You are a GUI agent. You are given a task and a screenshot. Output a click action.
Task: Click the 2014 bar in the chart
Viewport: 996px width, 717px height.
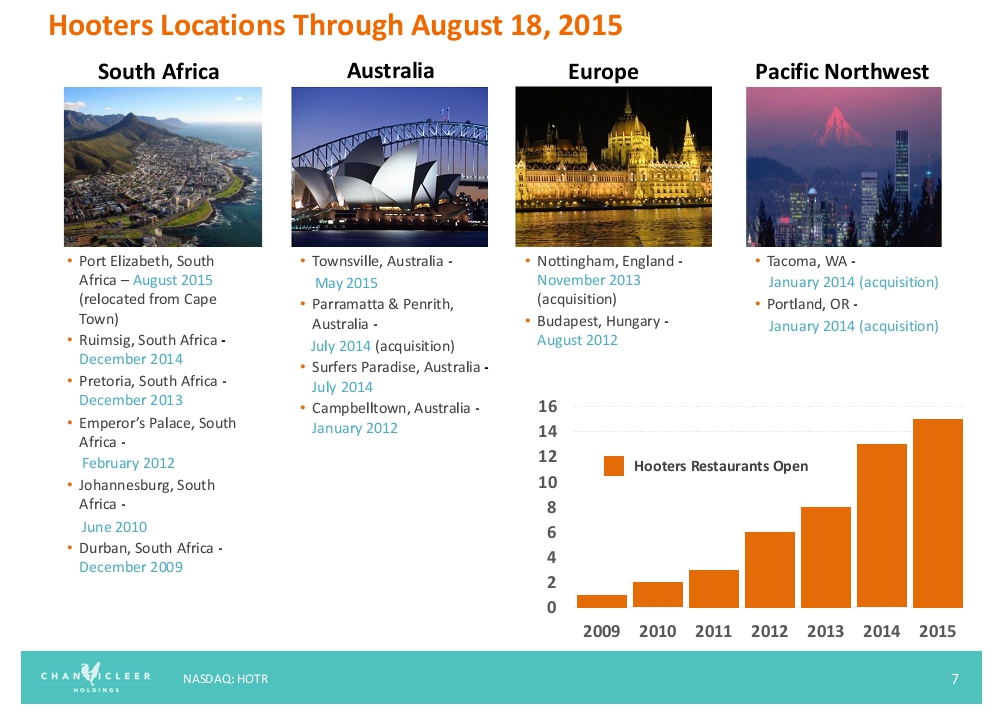[881, 525]
